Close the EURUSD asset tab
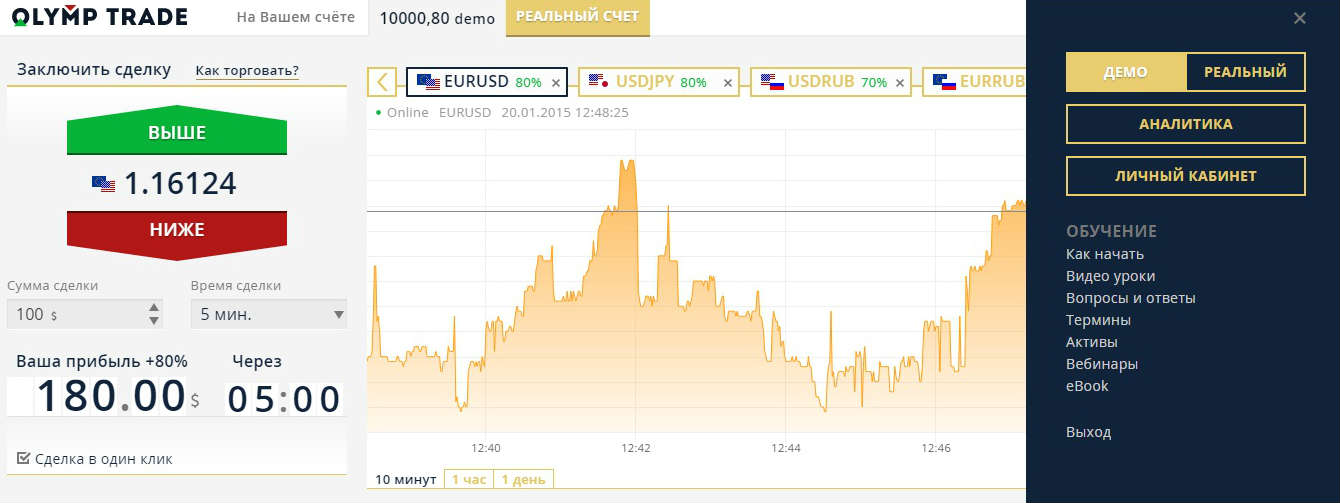Screen dimensions: 1340x503 [556, 83]
